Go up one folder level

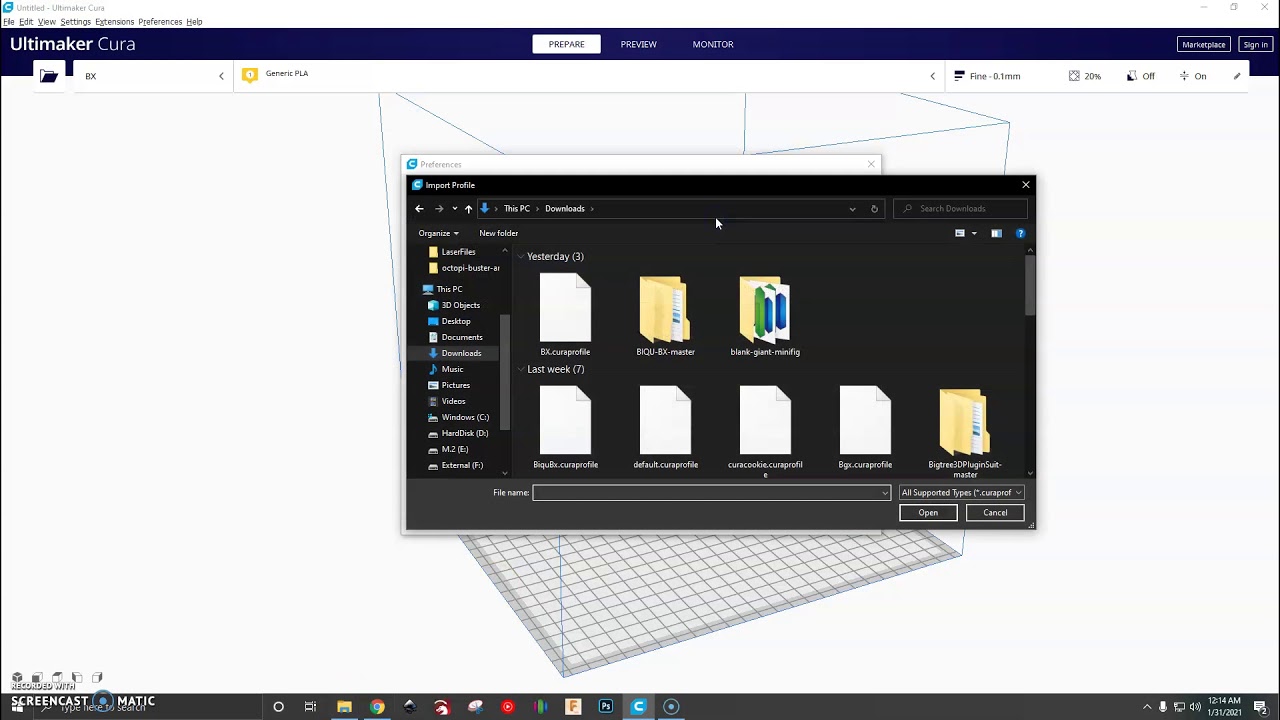(468, 209)
